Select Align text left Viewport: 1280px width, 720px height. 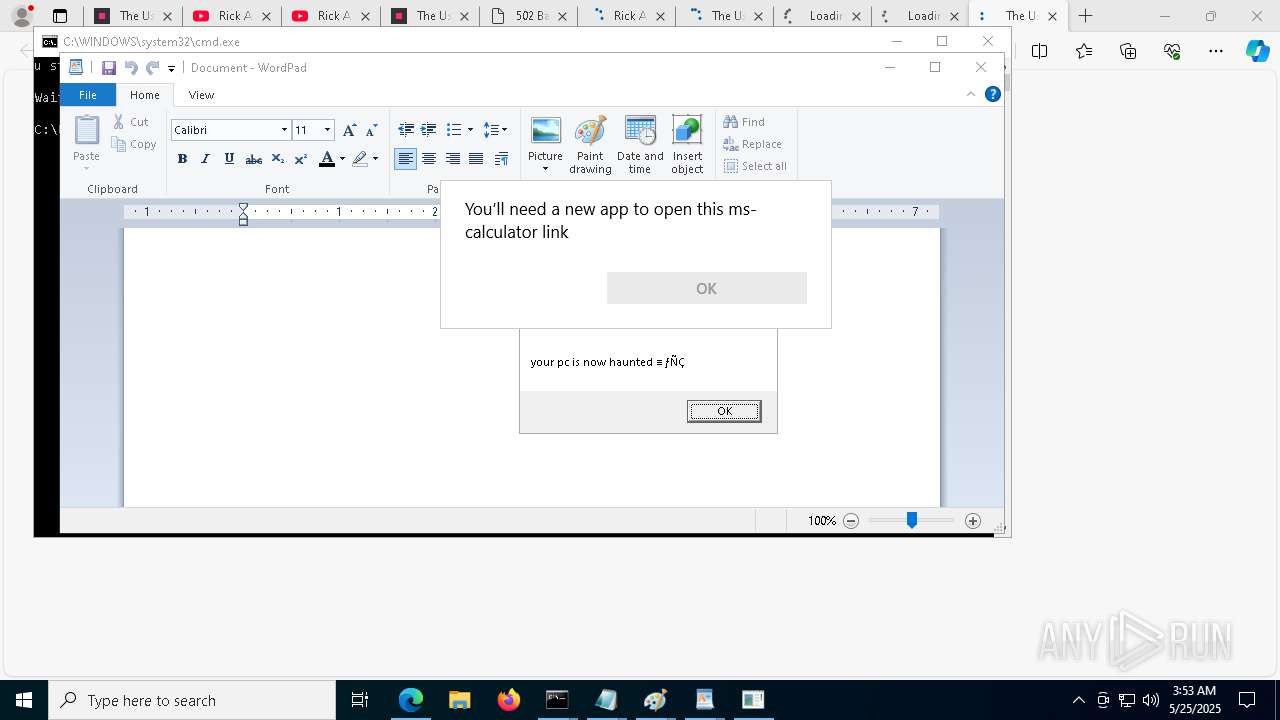click(x=405, y=159)
